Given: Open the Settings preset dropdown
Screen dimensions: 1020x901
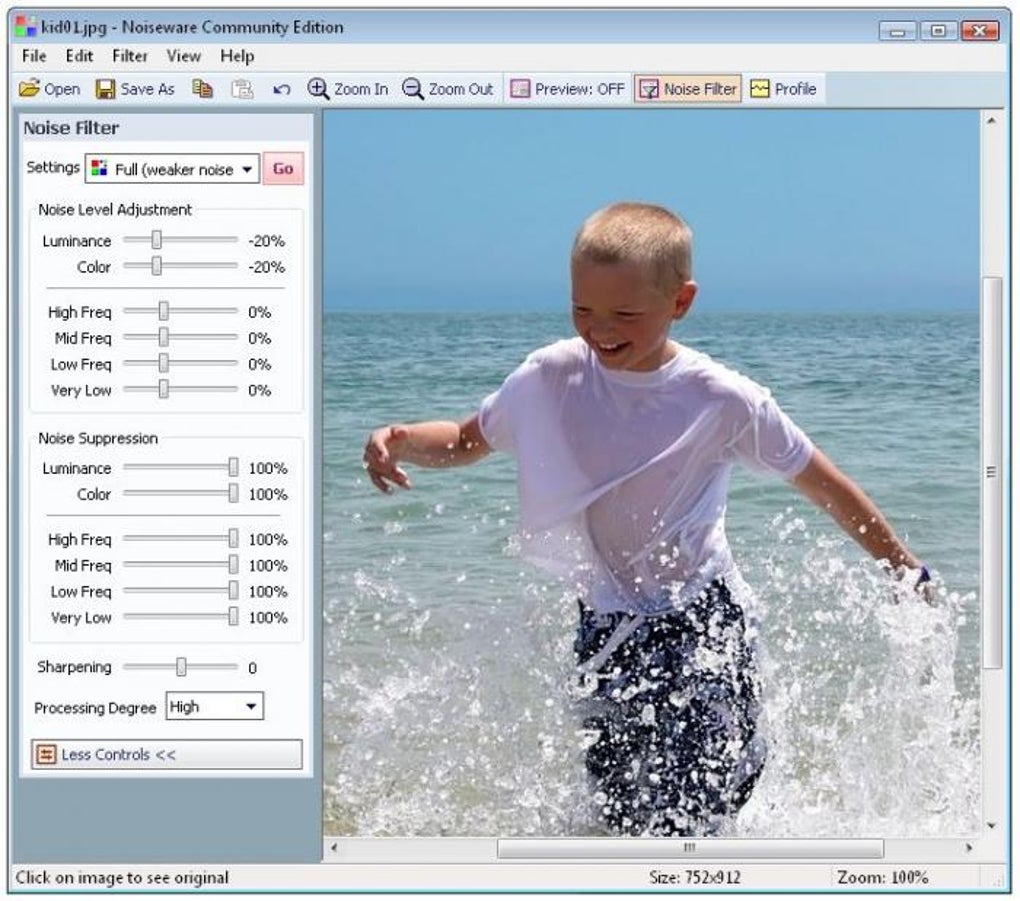Looking at the screenshot, I should point(172,169).
